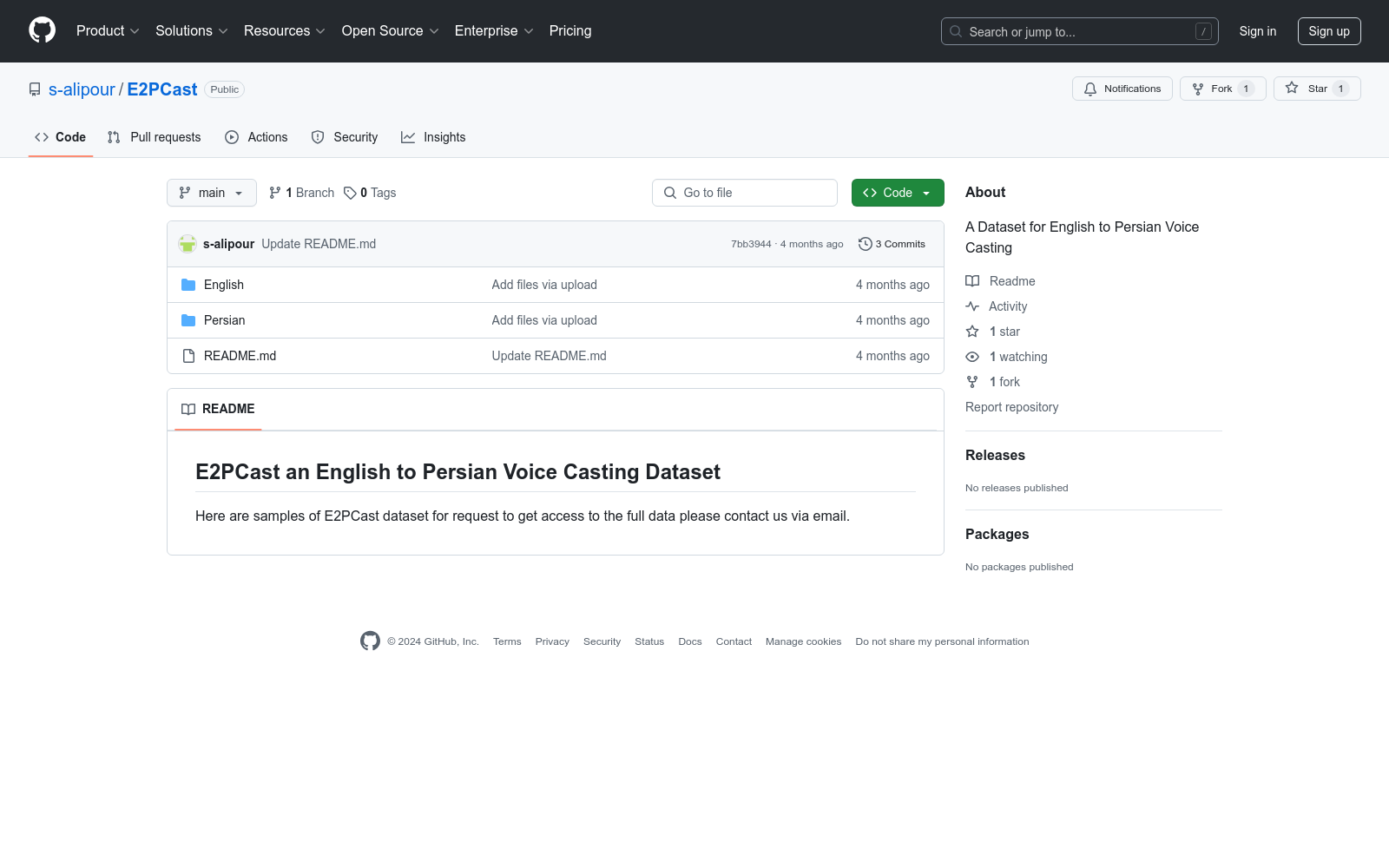Click the GitHub logo in the footer

click(x=370, y=641)
